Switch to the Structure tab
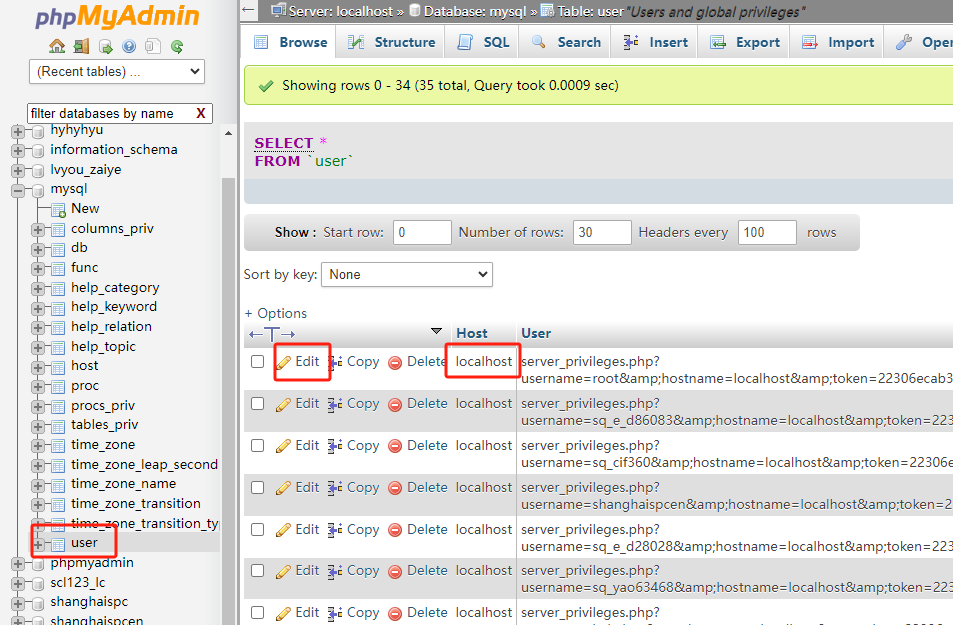Image resolution: width=953 pixels, height=625 pixels. pos(391,42)
